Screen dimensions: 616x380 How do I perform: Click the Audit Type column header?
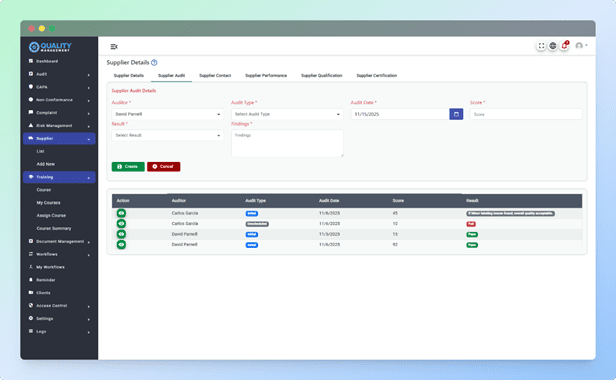[x=255, y=200]
